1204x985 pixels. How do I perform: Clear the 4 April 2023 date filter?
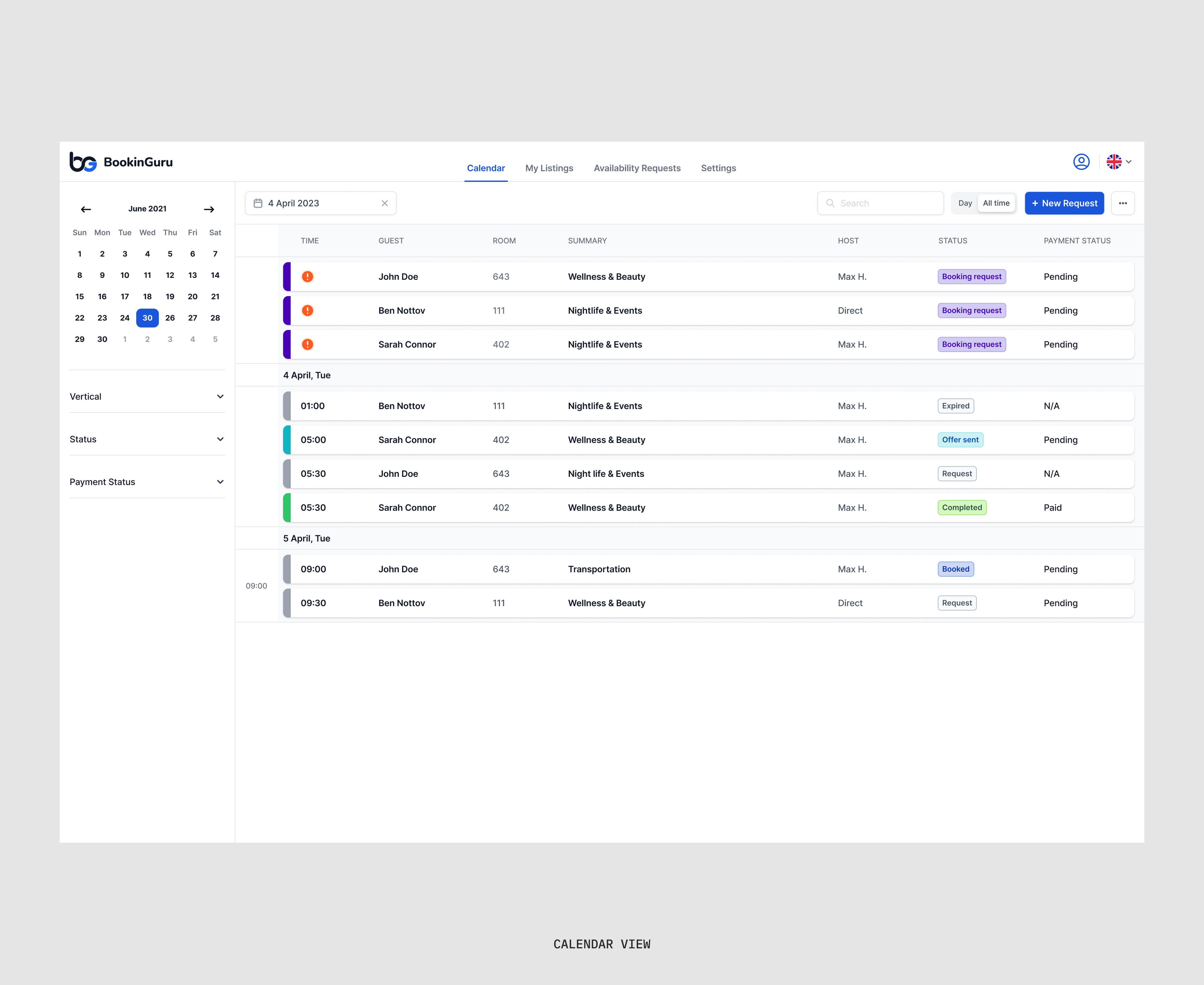click(x=385, y=203)
